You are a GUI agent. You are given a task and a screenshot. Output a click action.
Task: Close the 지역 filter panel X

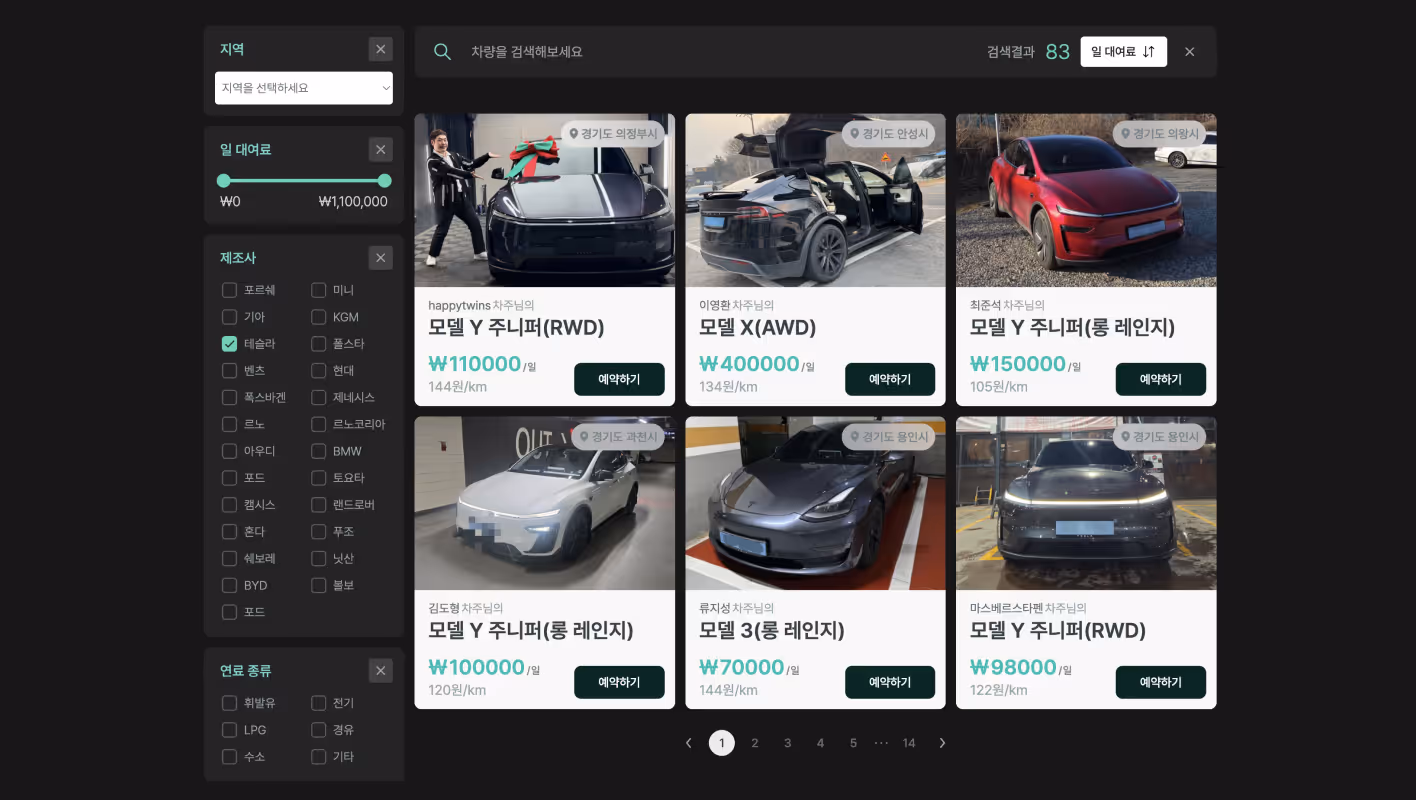point(380,49)
